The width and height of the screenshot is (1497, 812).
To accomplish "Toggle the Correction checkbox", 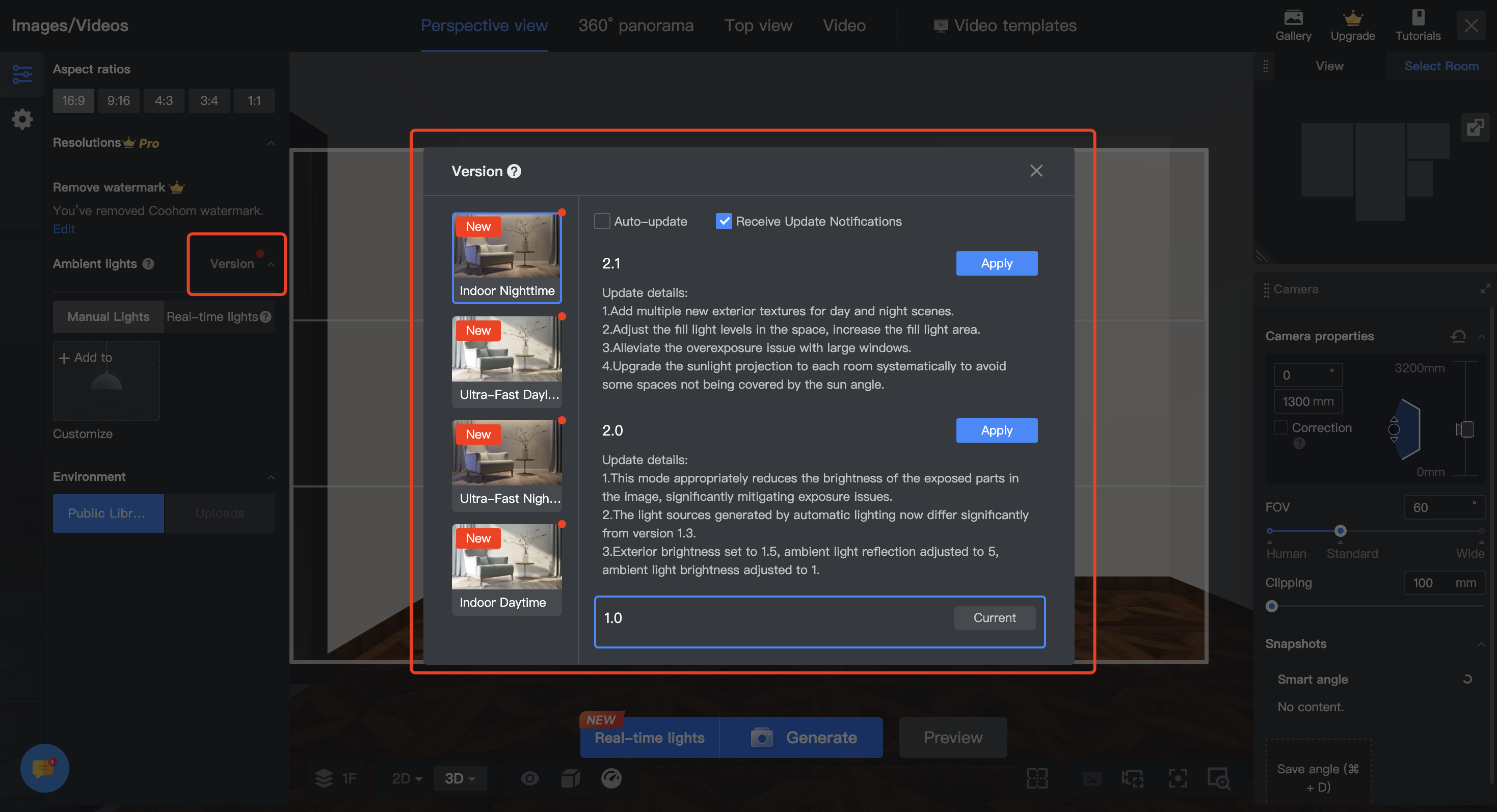I will pos(1280,427).
